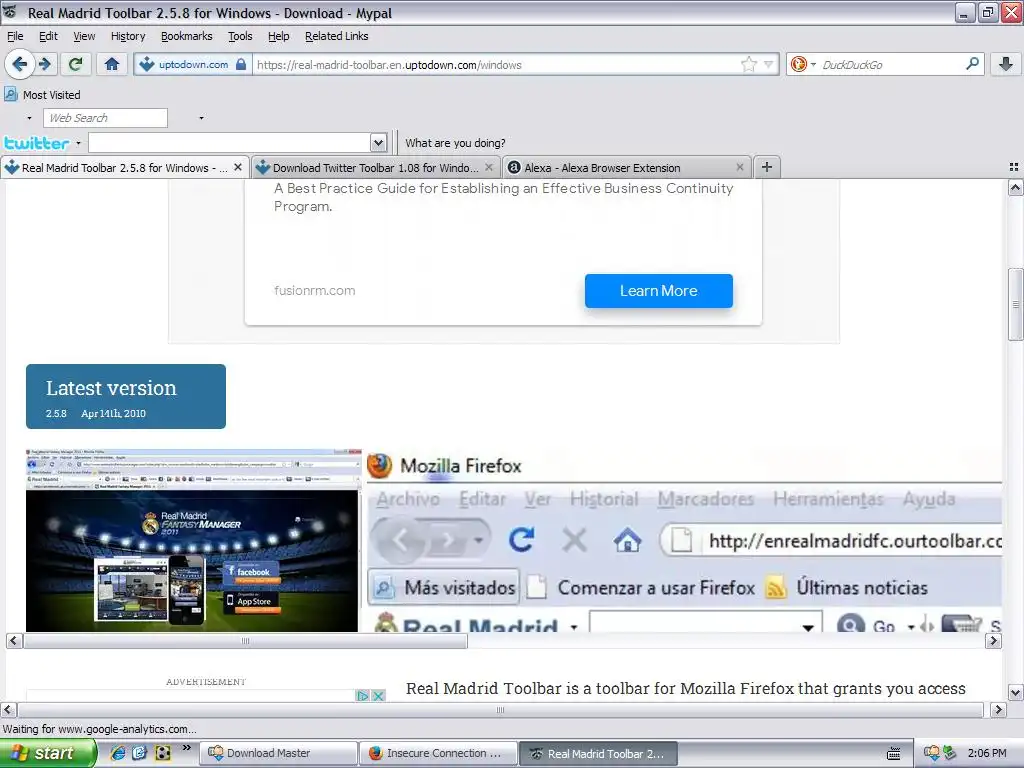
Task: Expand the quick launch overflow chevron
Action: click(186, 748)
